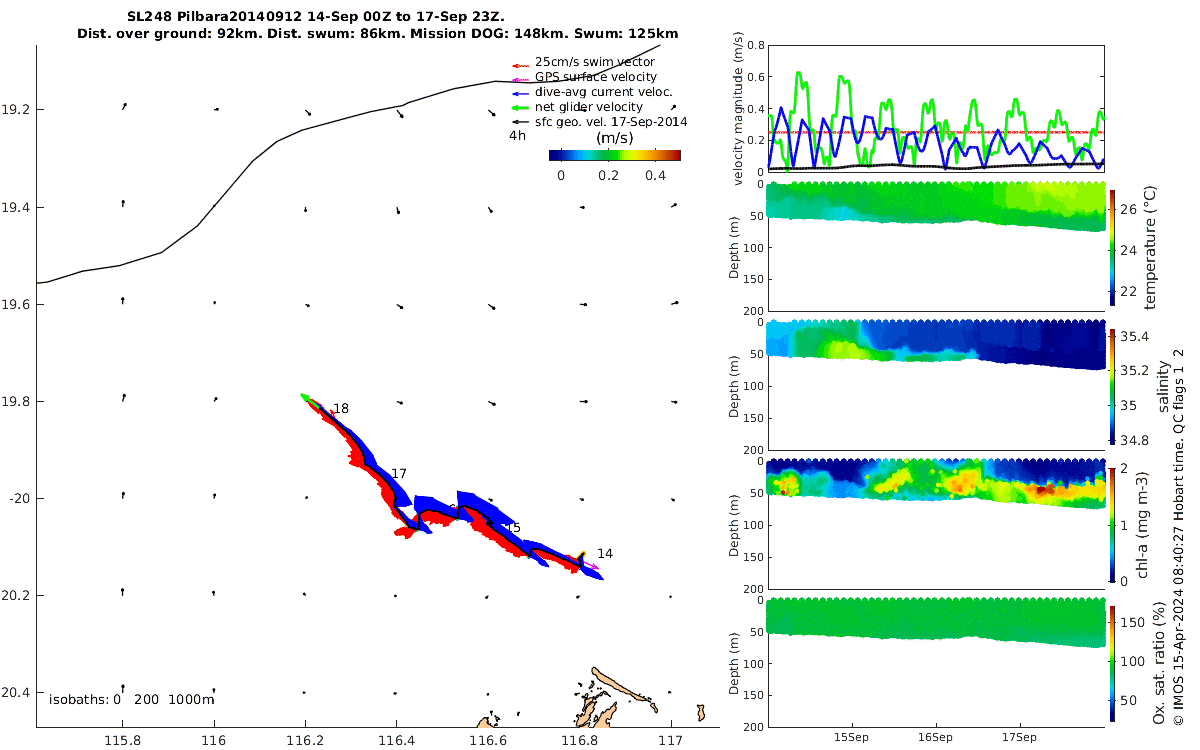Screen dimensions: 1200x750
Task: Click the 'velocity magnitude (m/s)' axis label
Action: click(739, 109)
